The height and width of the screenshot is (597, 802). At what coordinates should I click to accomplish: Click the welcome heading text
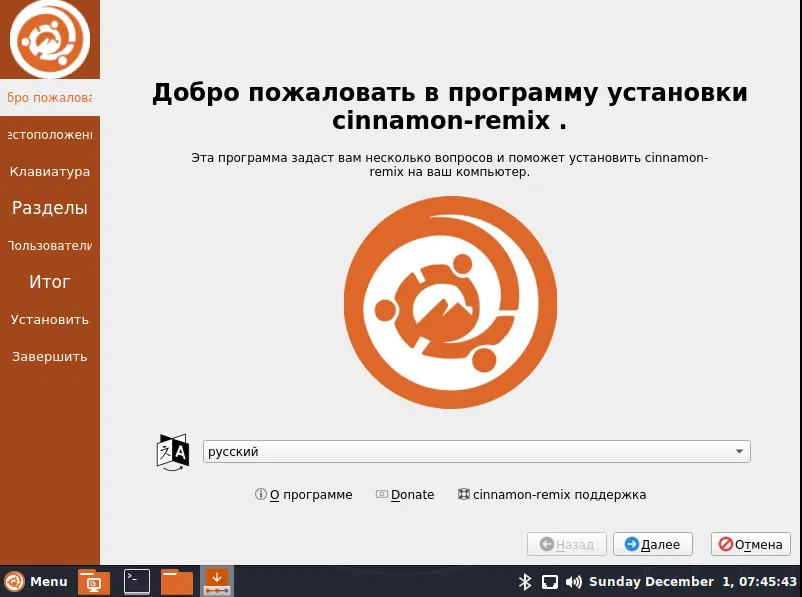[x=450, y=106]
